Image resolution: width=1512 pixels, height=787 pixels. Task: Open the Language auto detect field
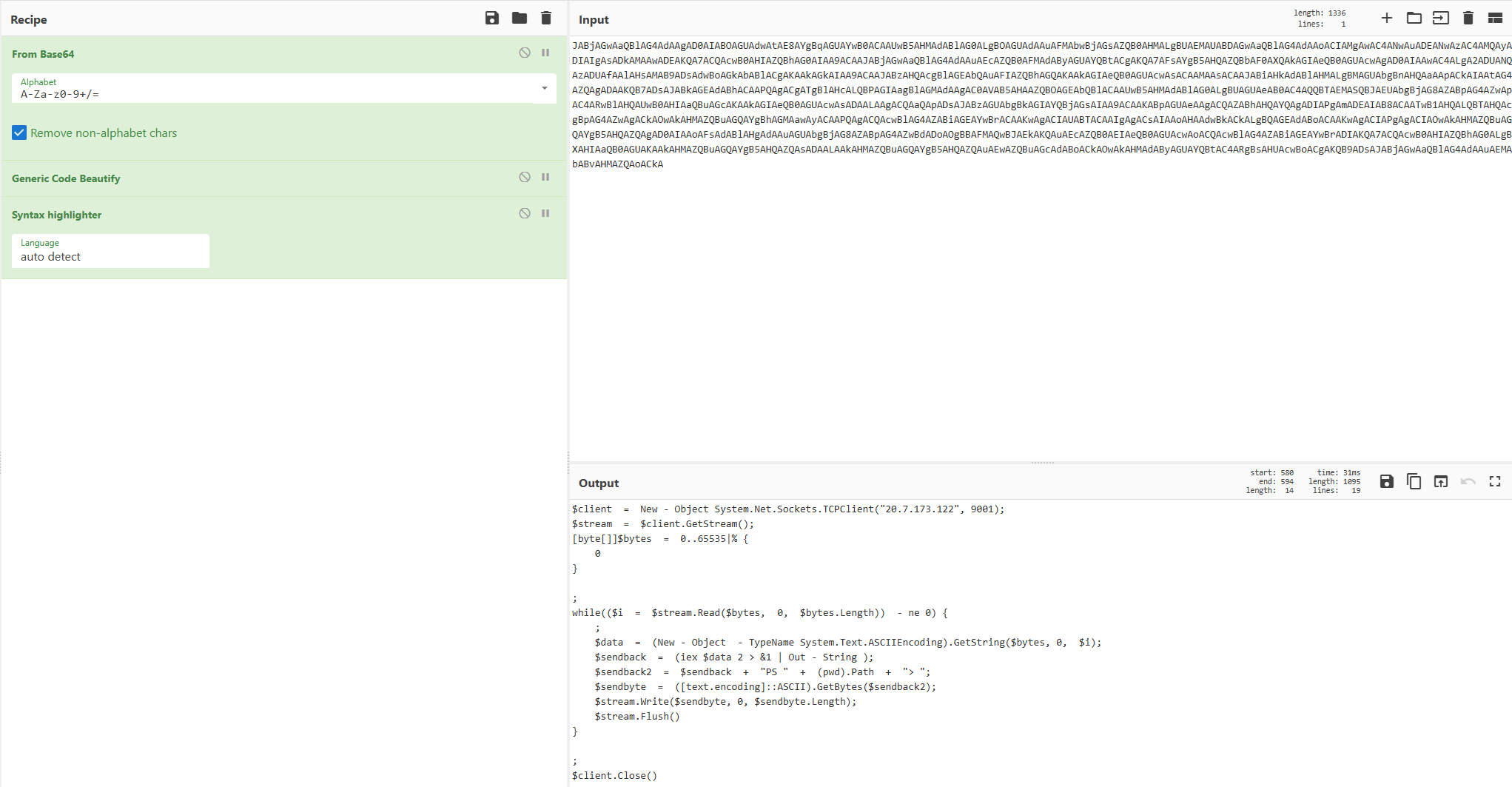point(110,256)
